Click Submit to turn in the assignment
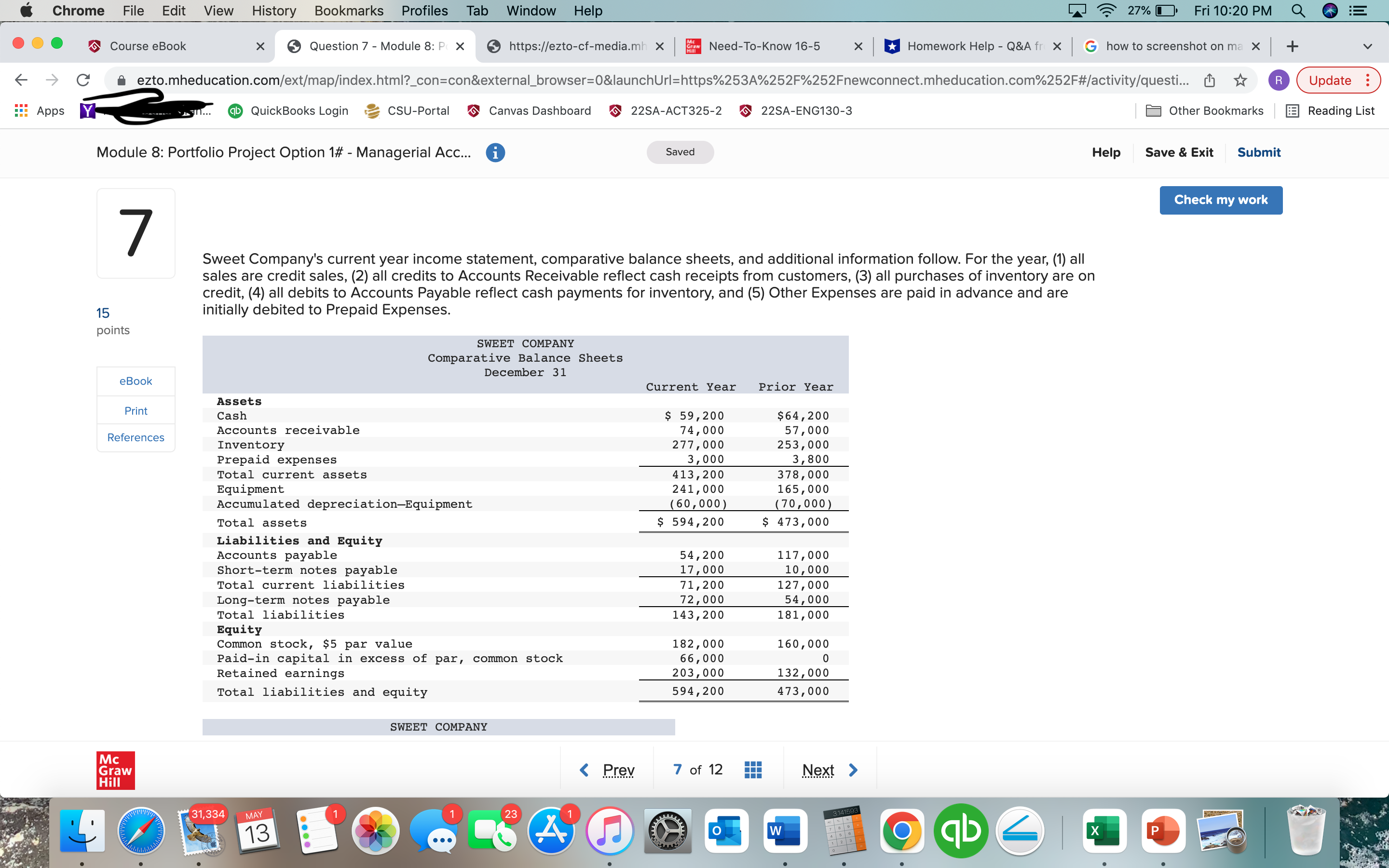 click(1259, 152)
